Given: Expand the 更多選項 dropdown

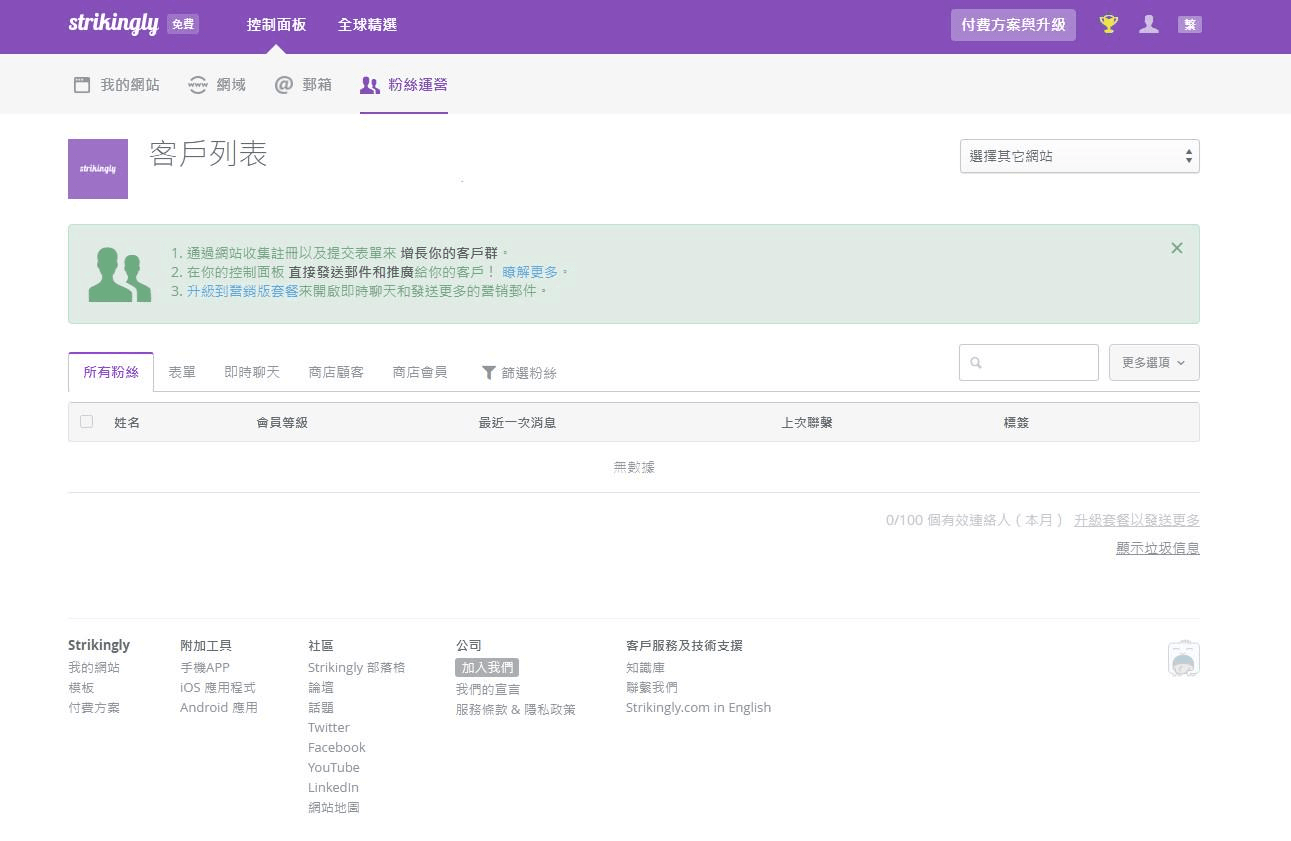Looking at the screenshot, I should 1153,362.
